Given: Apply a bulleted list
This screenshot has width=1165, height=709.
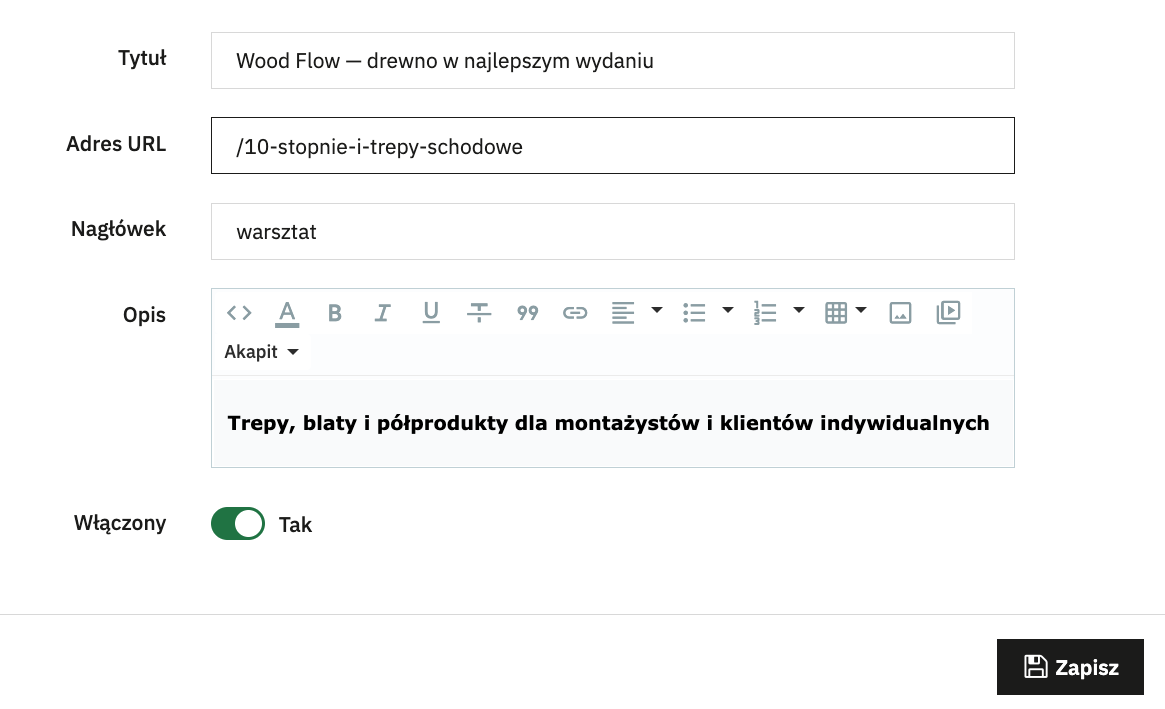Looking at the screenshot, I should [x=694, y=313].
